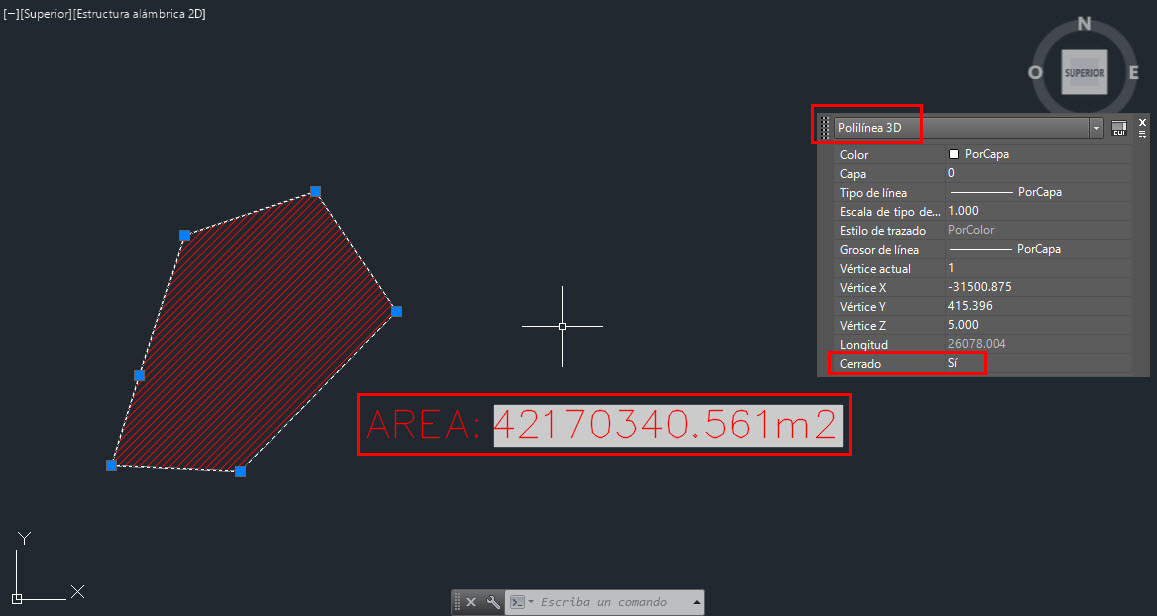
Task: Click the command prompt icon in the command bar
Action: [x=518, y=601]
